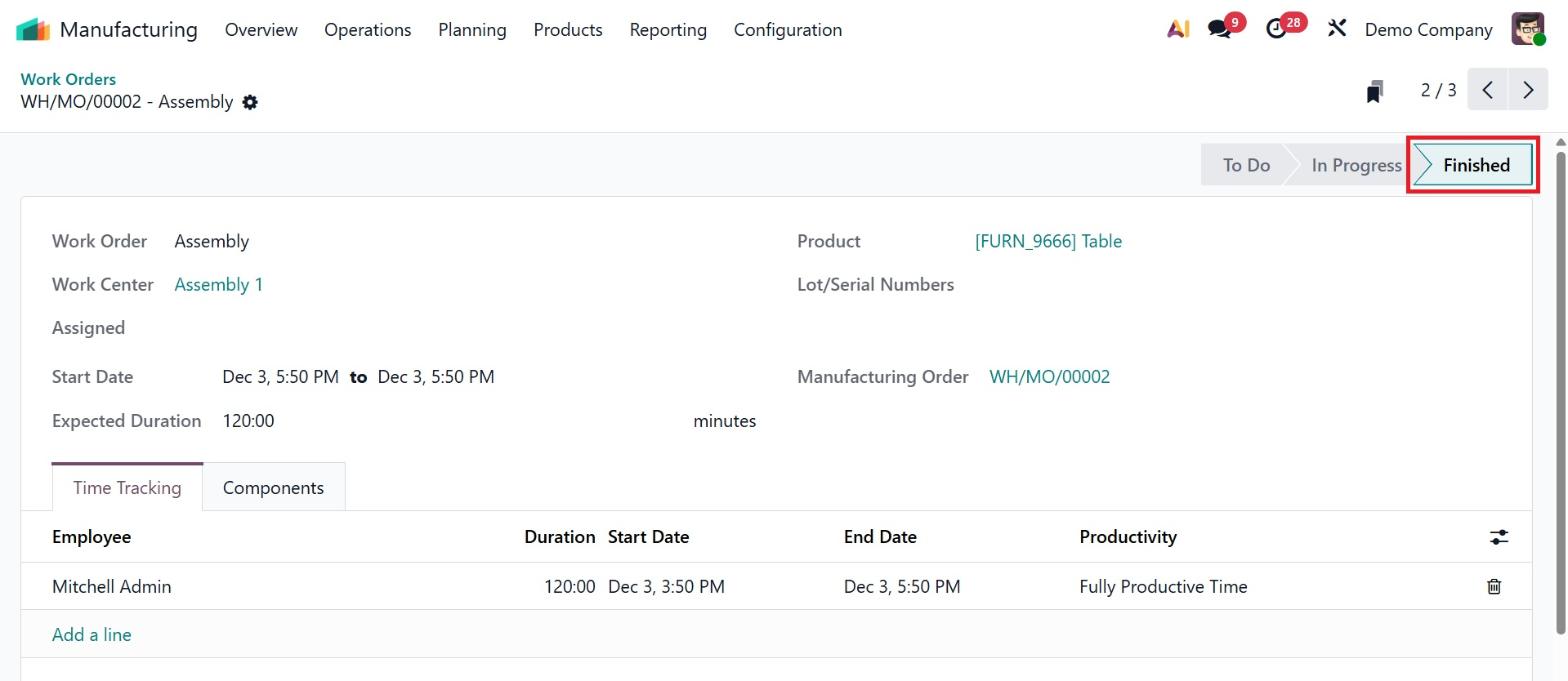
Task: Click the debug tools wrench icon
Action: pos(1337,29)
